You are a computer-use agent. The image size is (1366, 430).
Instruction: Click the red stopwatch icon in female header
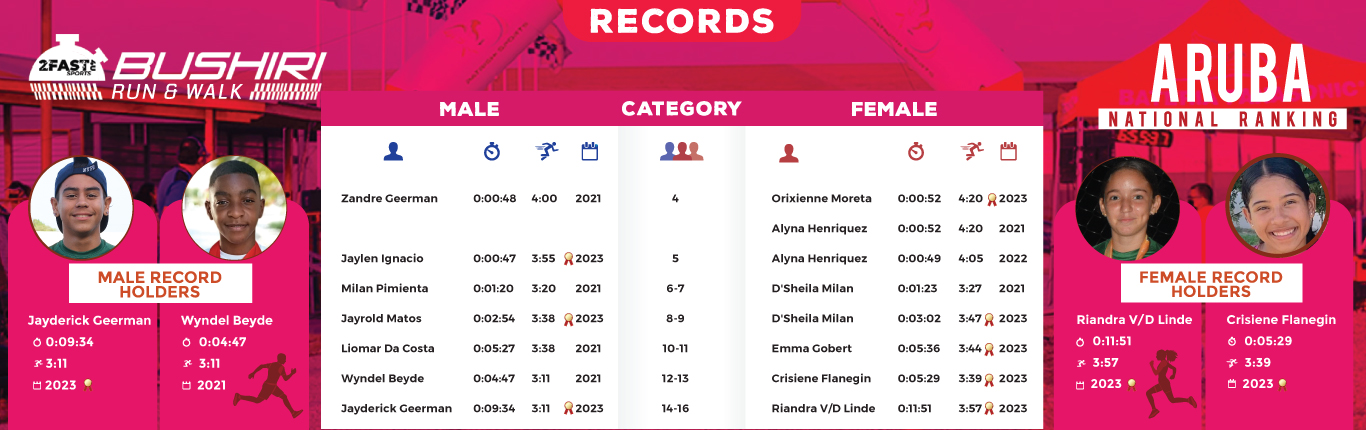pos(916,152)
